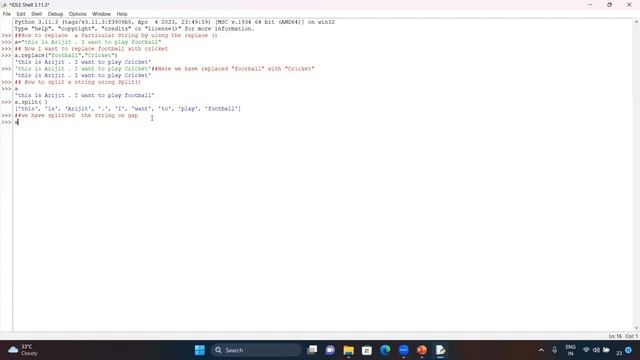Click the comment about splitting on gap
This screenshot has width=640, height=360.
point(76,116)
